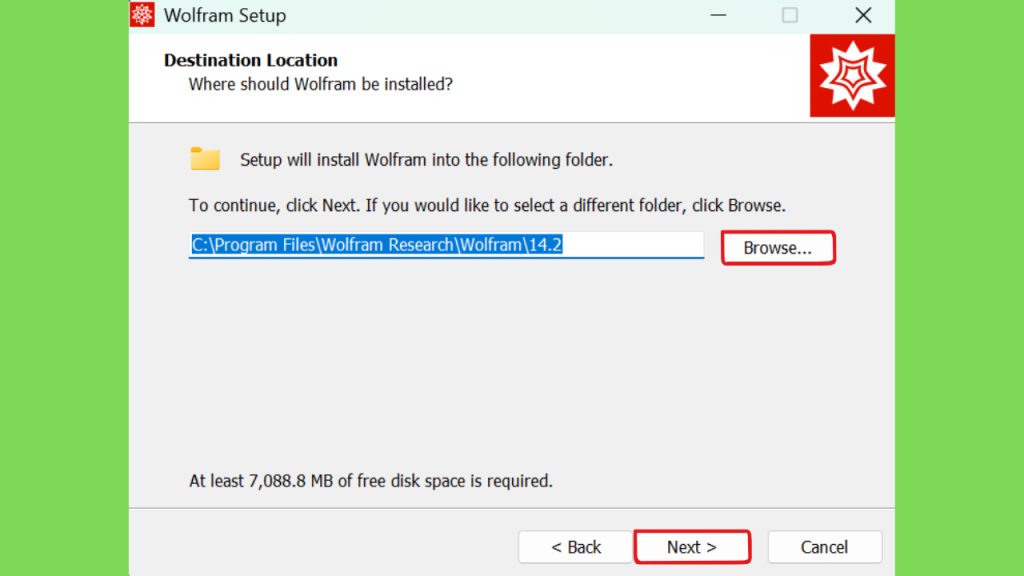Click 'Setup will install Wolfram' message text
This screenshot has height=576, width=1024.
click(x=426, y=160)
